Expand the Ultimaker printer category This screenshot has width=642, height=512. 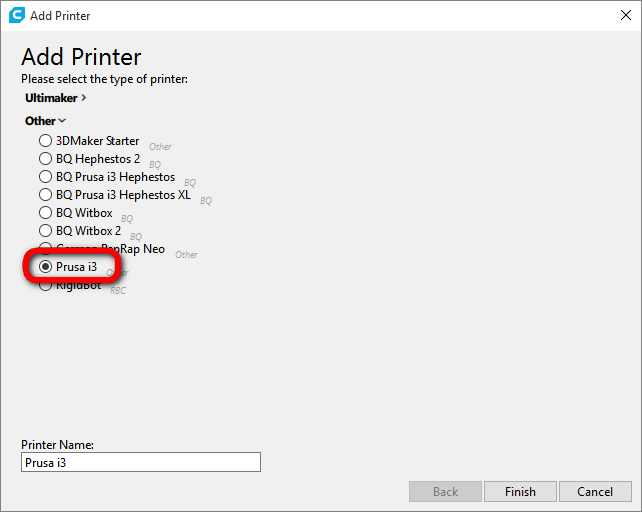point(55,98)
